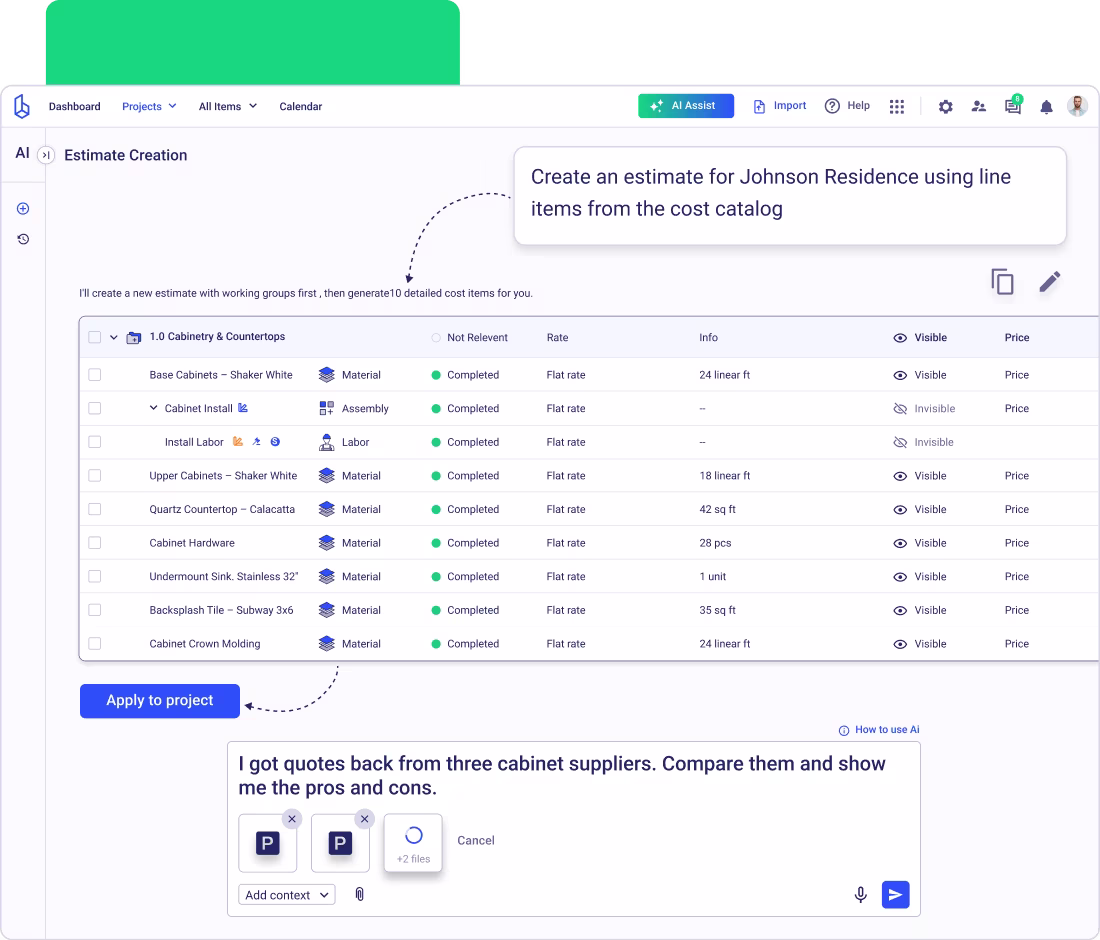
Task: Toggle the Visible eye in table header
Action: [900, 338]
